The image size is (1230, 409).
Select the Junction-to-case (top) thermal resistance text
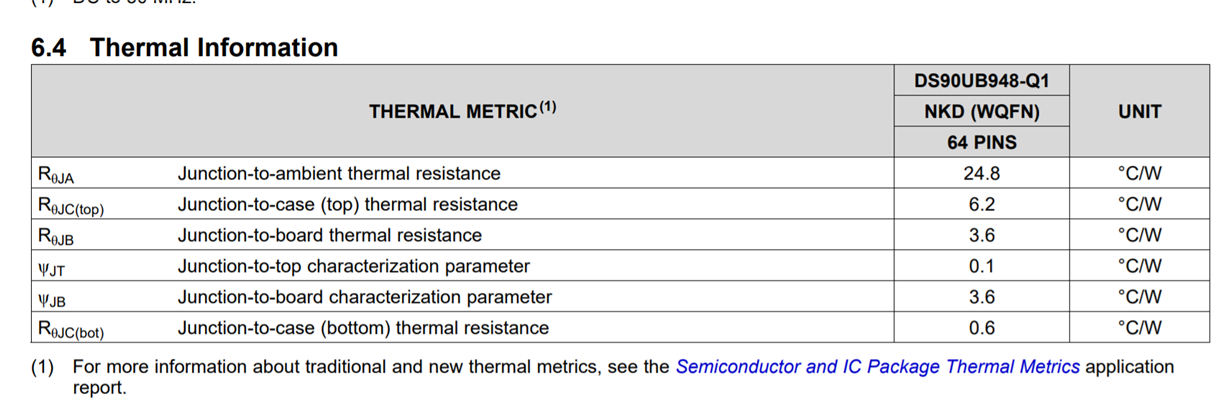pos(347,205)
